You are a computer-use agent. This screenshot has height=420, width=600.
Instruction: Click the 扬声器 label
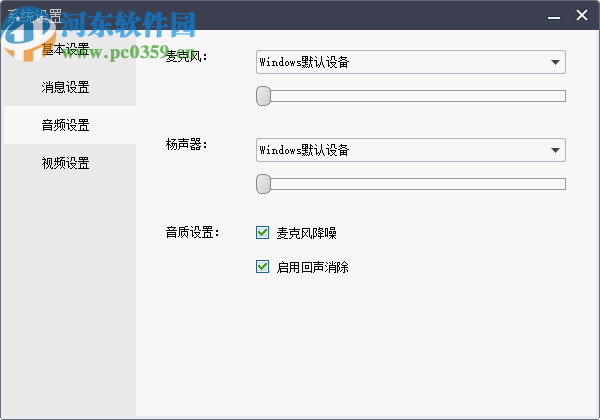(186, 144)
